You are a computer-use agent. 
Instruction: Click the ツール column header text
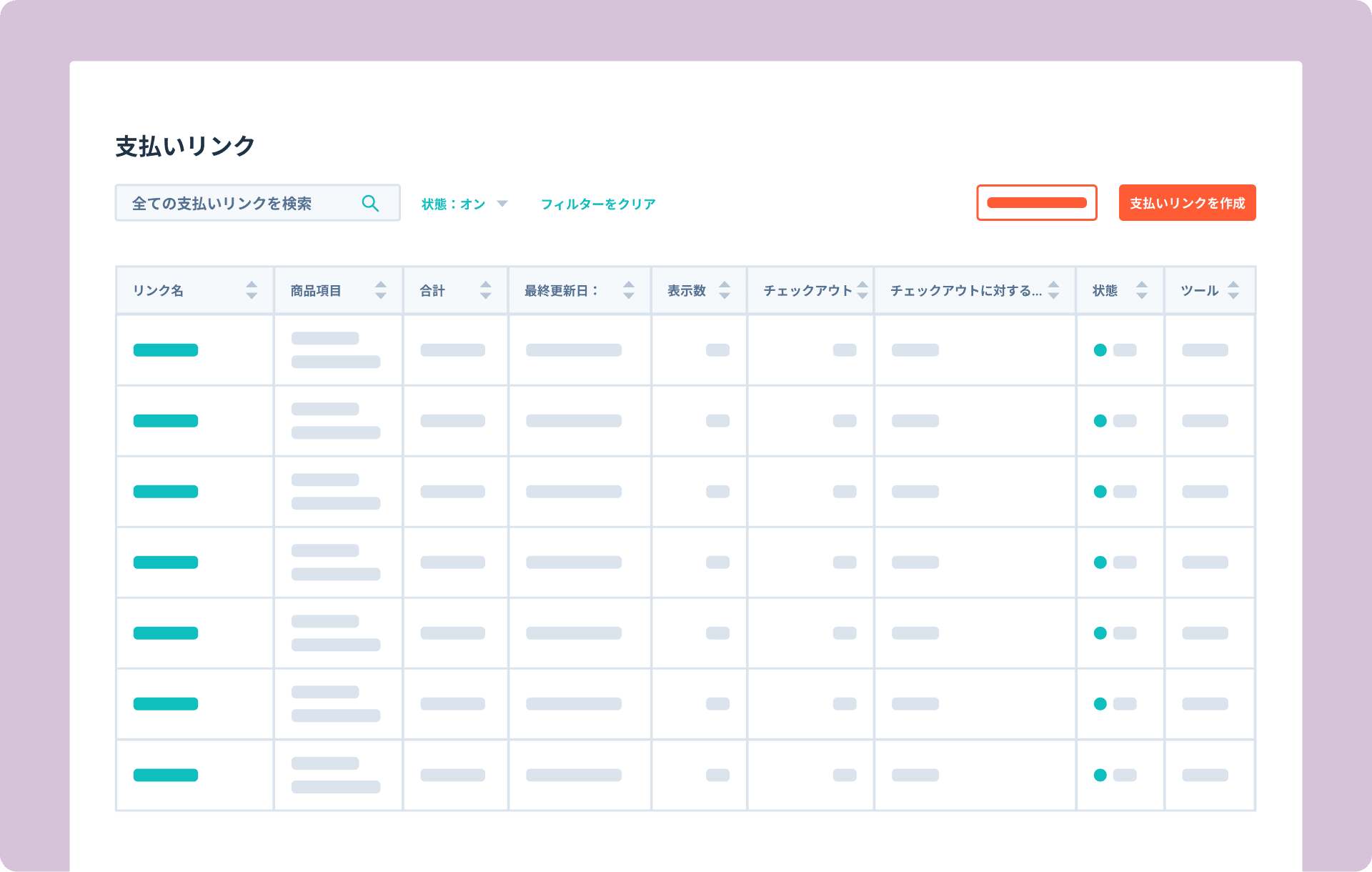pyautogui.click(x=1200, y=290)
